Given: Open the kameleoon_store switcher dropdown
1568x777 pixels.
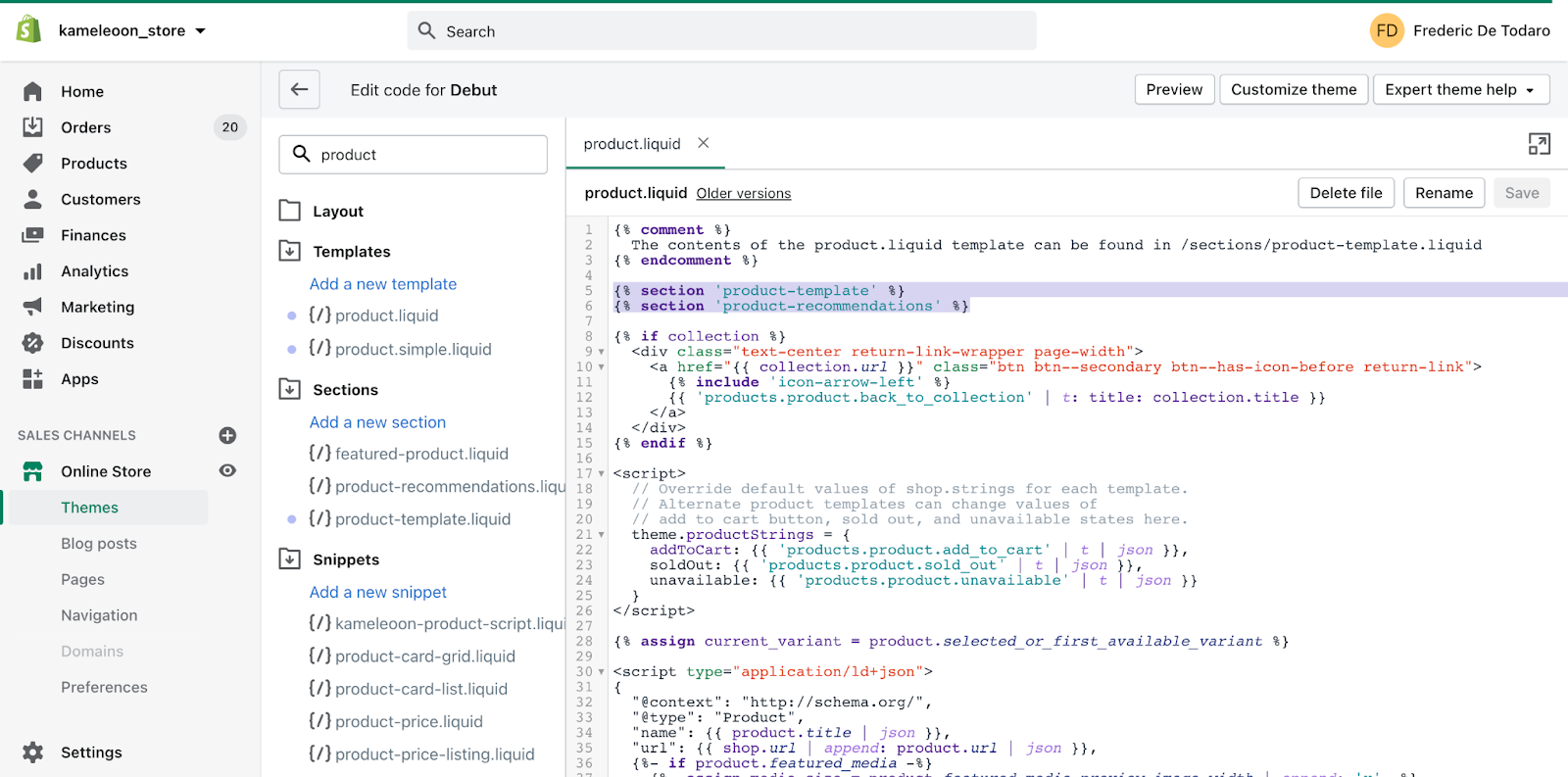Looking at the screenshot, I should pyautogui.click(x=131, y=30).
